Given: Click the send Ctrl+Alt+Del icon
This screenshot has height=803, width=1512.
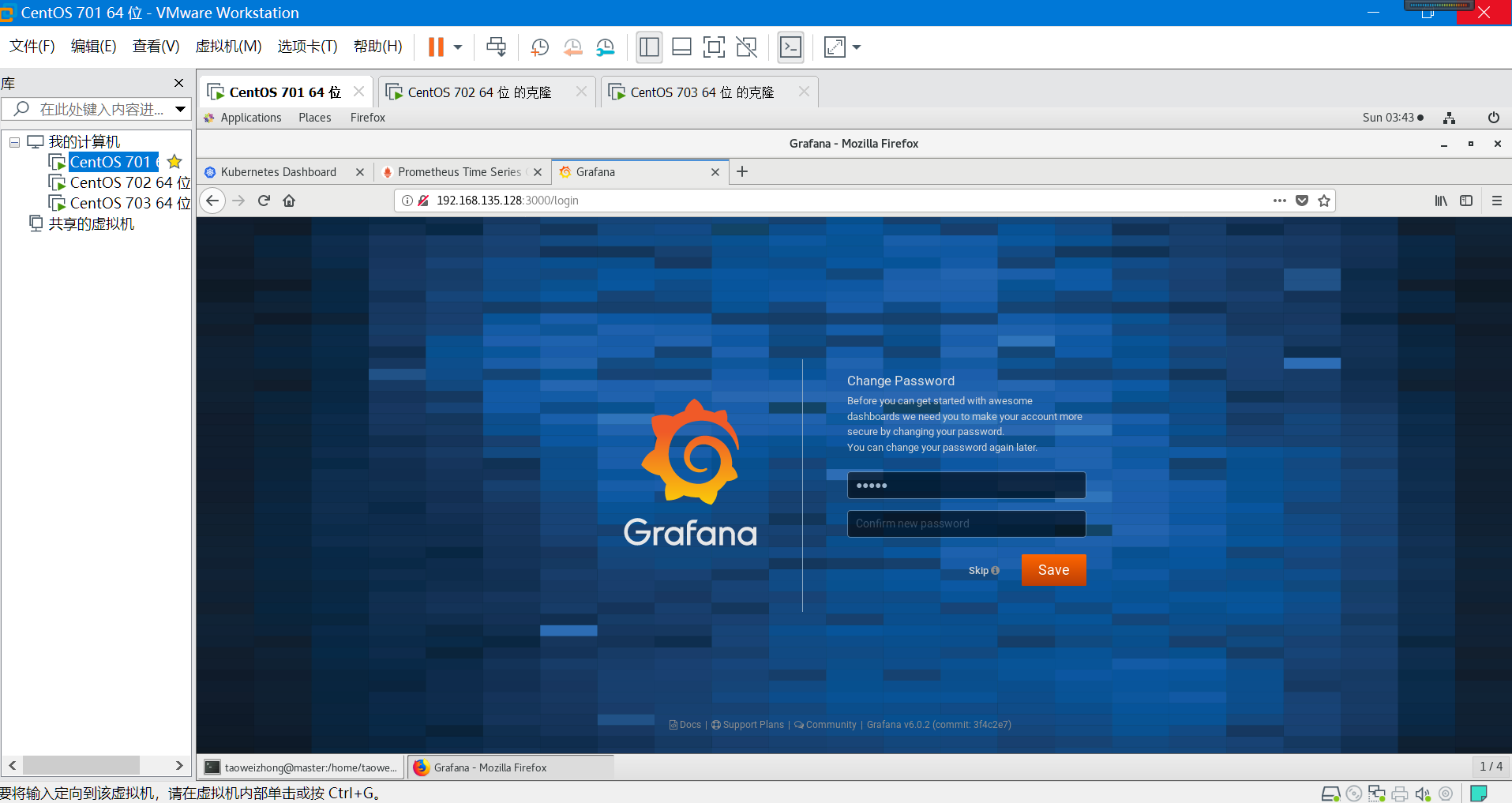Looking at the screenshot, I should 497,47.
